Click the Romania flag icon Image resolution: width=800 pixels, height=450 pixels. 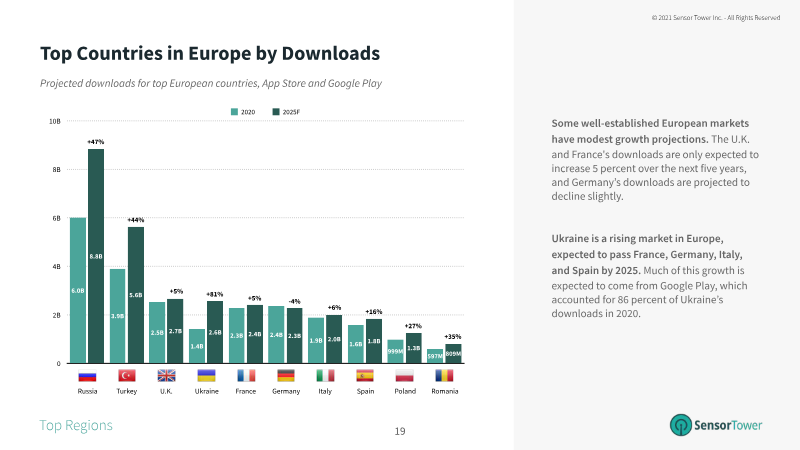[445, 376]
